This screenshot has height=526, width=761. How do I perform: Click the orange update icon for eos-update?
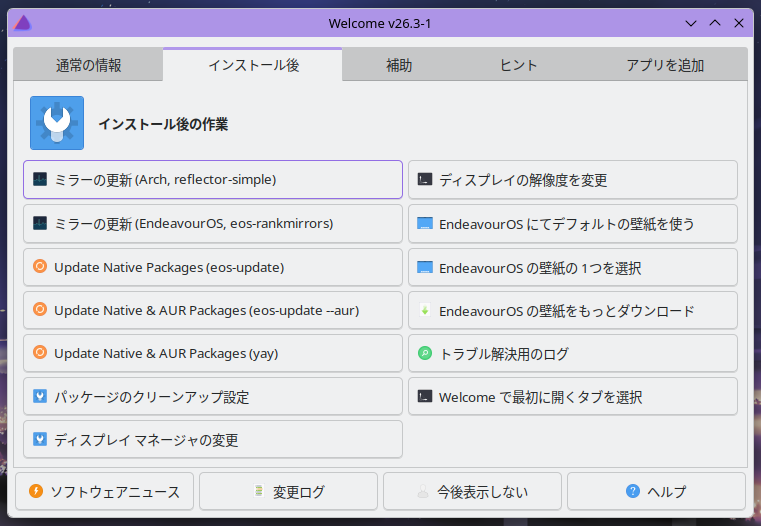point(40,267)
